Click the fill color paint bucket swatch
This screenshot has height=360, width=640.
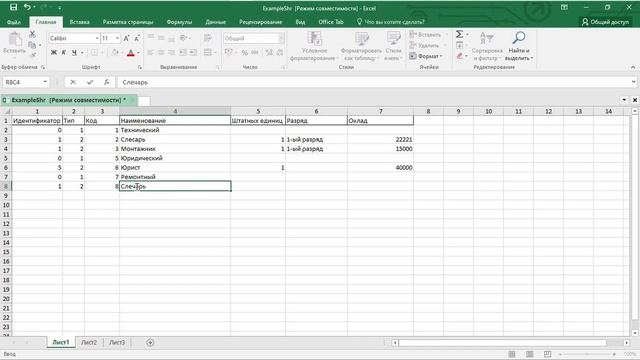[x=116, y=52]
